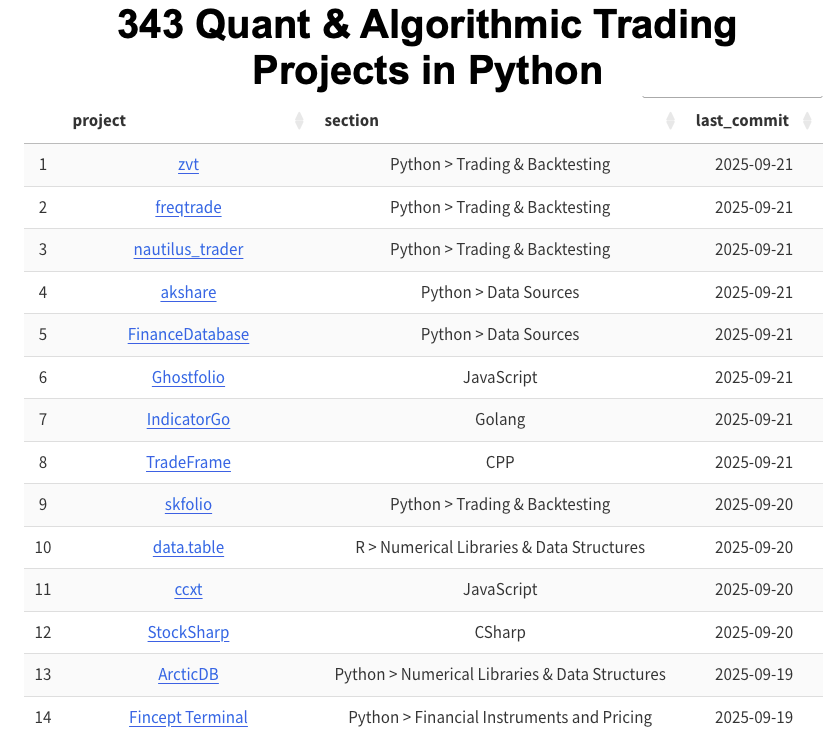The width and height of the screenshot is (839, 732).
Task: Open the Ghostfolio project link
Action: [x=188, y=377]
